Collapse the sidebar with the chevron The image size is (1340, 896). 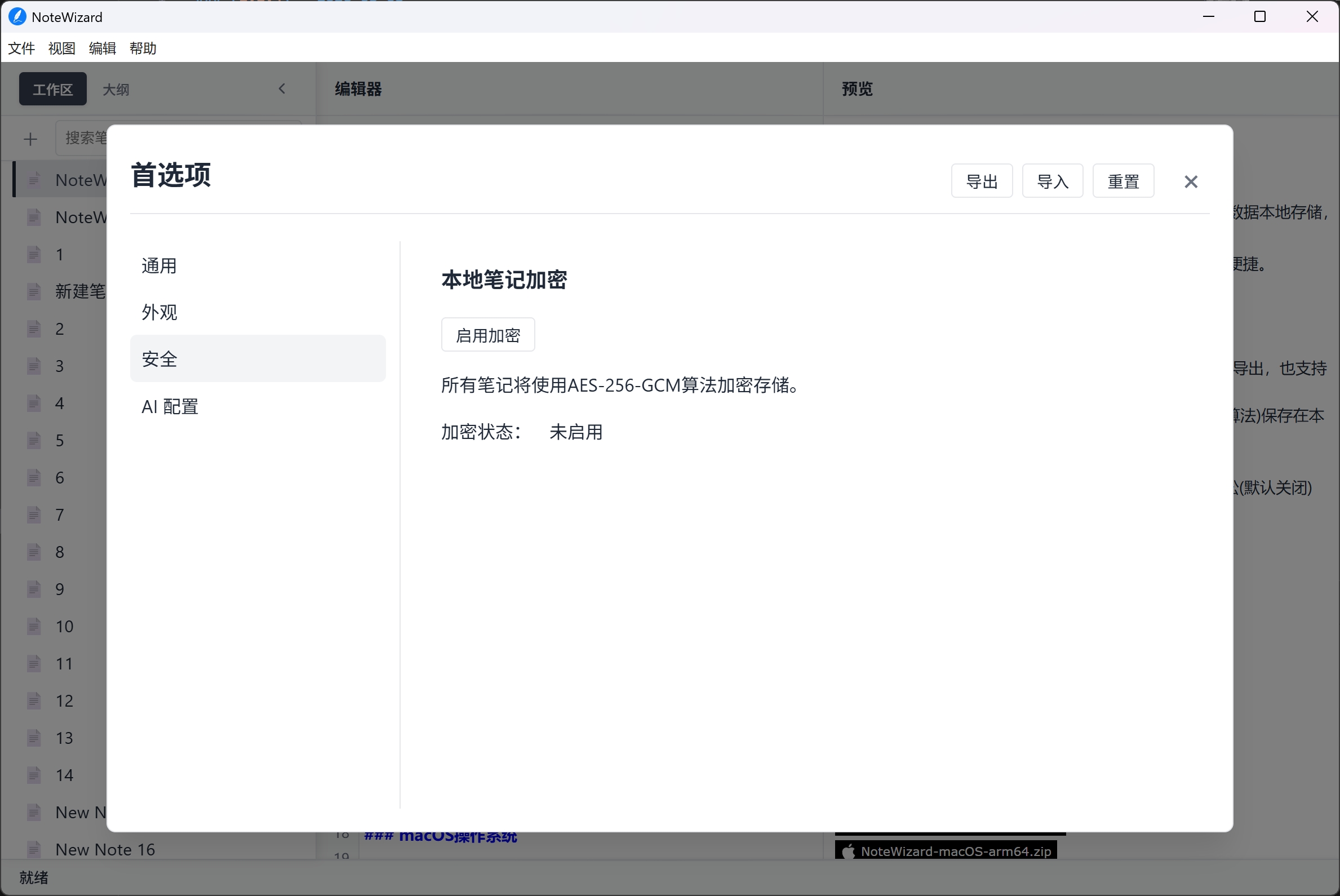click(282, 88)
